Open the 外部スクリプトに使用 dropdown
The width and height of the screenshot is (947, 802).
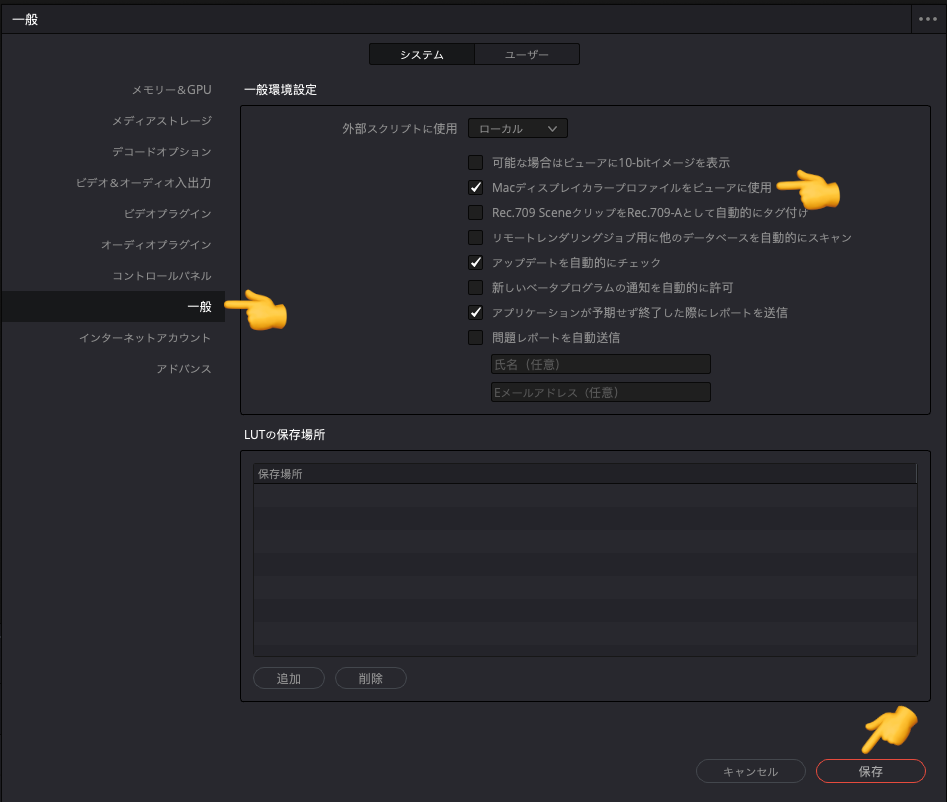click(517, 128)
